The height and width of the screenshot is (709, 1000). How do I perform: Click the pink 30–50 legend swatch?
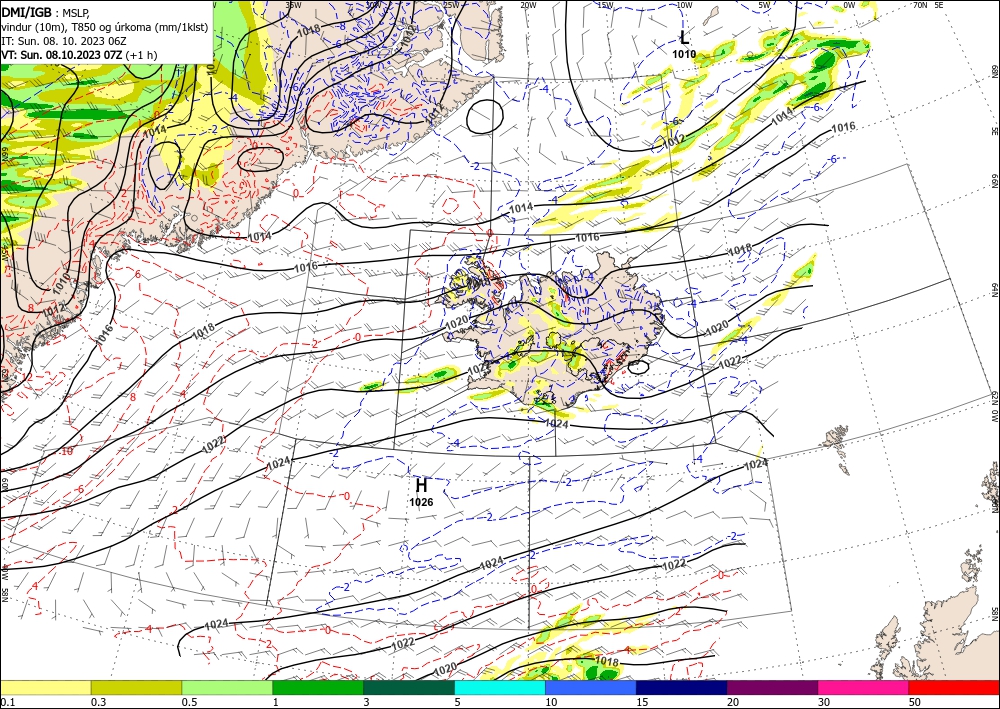click(x=864, y=687)
